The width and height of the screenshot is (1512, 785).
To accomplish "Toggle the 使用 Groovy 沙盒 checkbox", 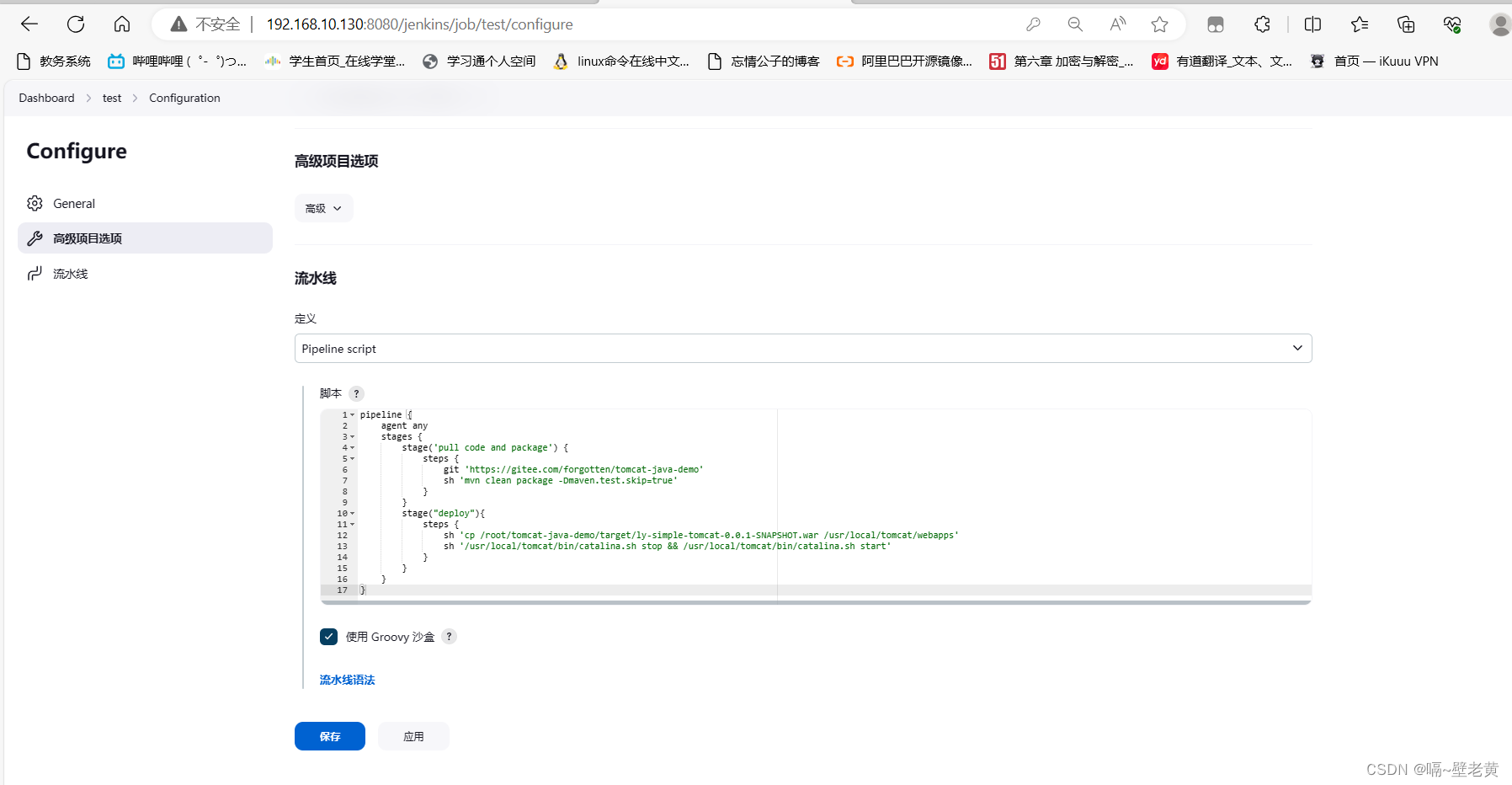I will 328,637.
